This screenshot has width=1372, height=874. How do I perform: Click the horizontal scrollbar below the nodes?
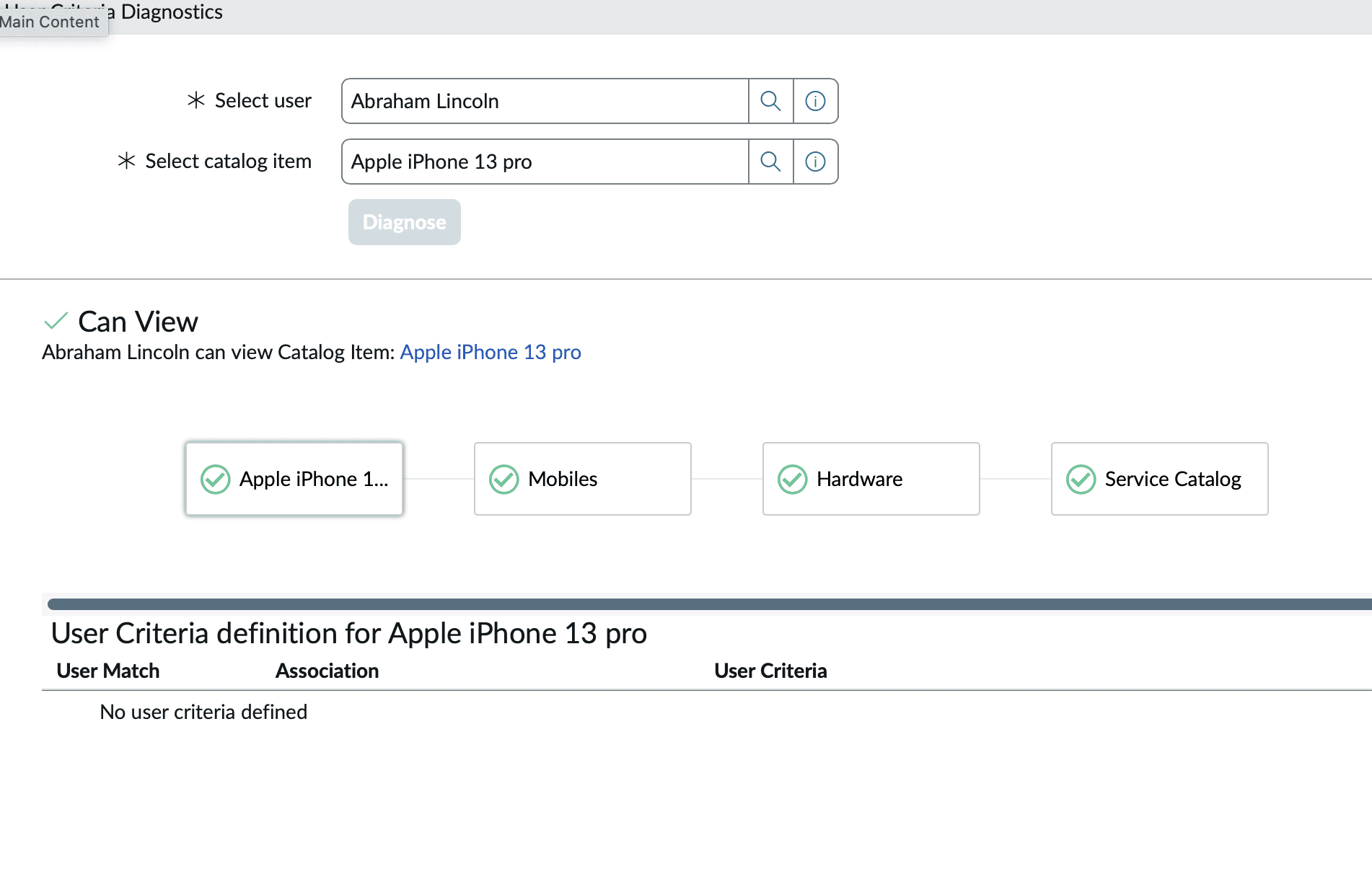(x=710, y=604)
